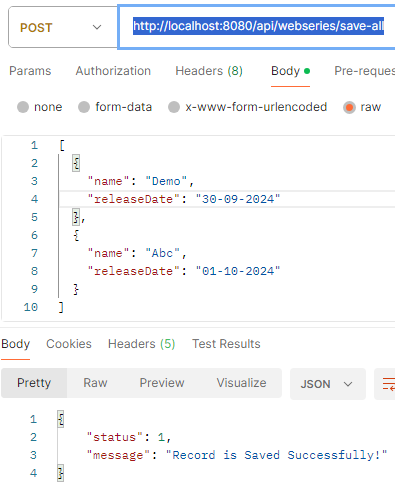Open the response Cookies tab
The image size is (395, 485).
(69, 344)
